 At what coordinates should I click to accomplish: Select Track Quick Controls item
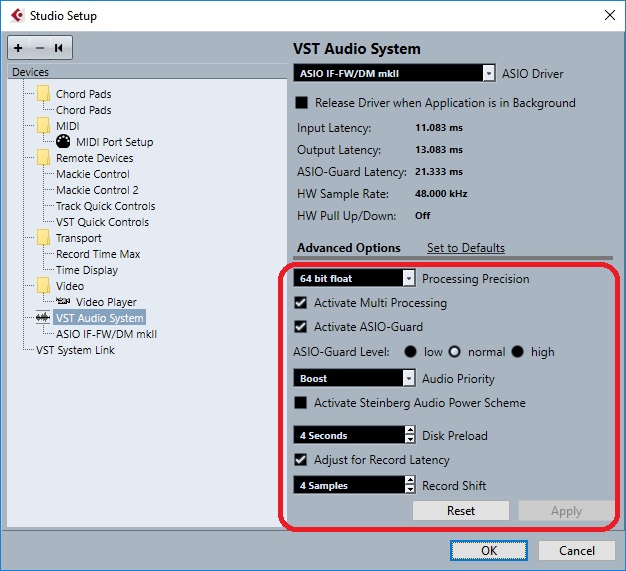[105, 206]
